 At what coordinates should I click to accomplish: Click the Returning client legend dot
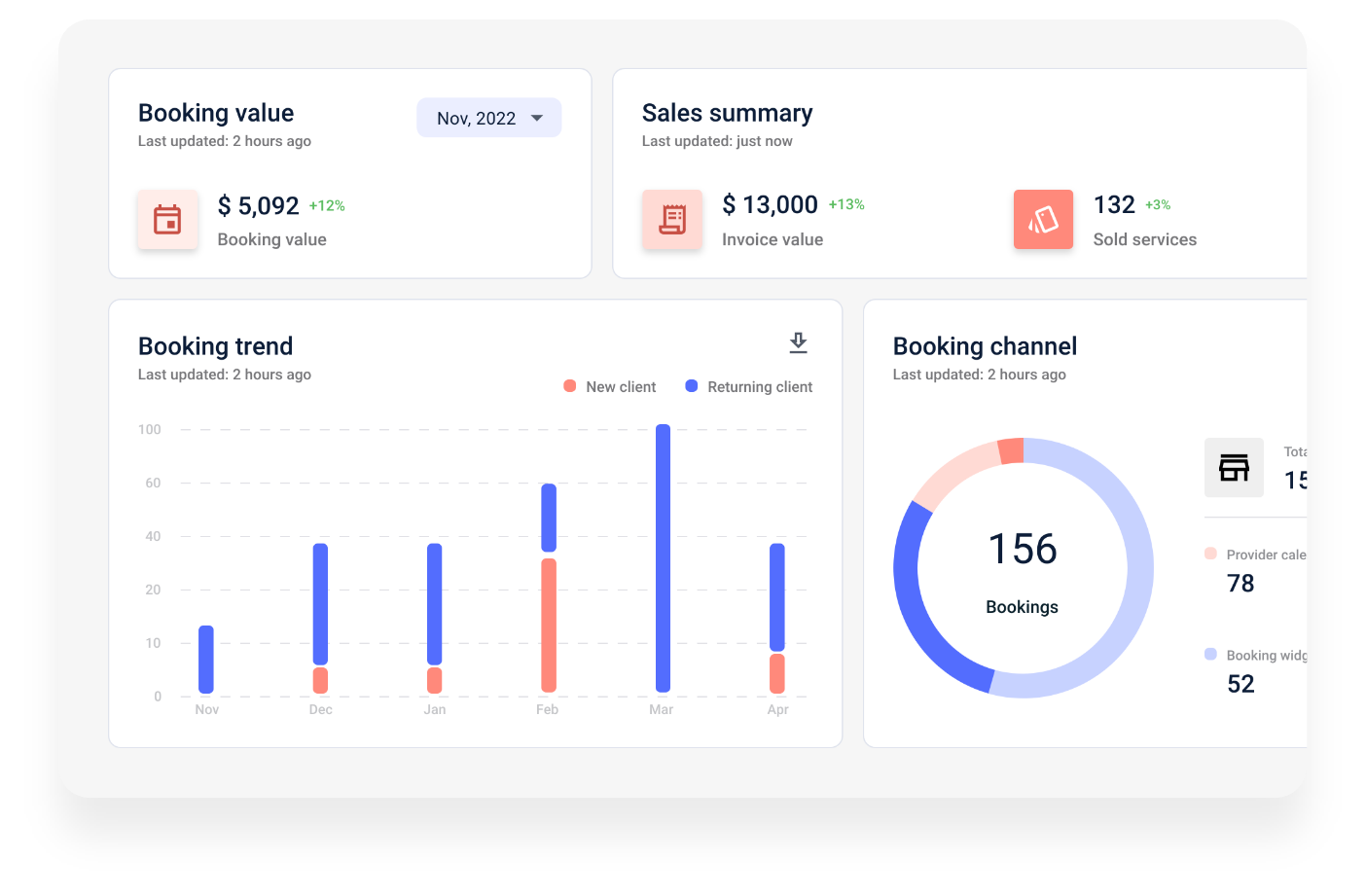pyautogui.click(x=692, y=386)
